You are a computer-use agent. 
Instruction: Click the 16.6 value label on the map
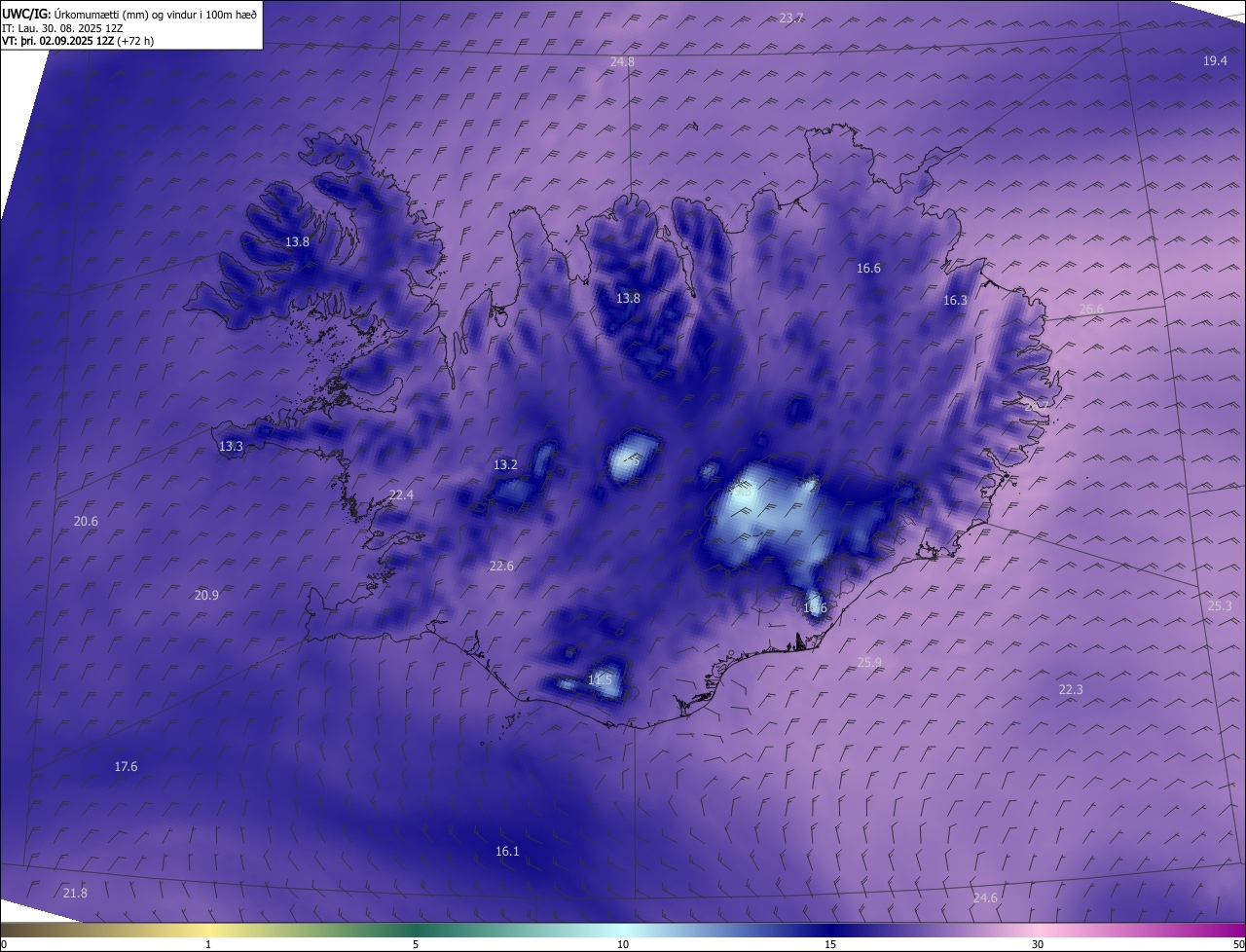(x=868, y=269)
